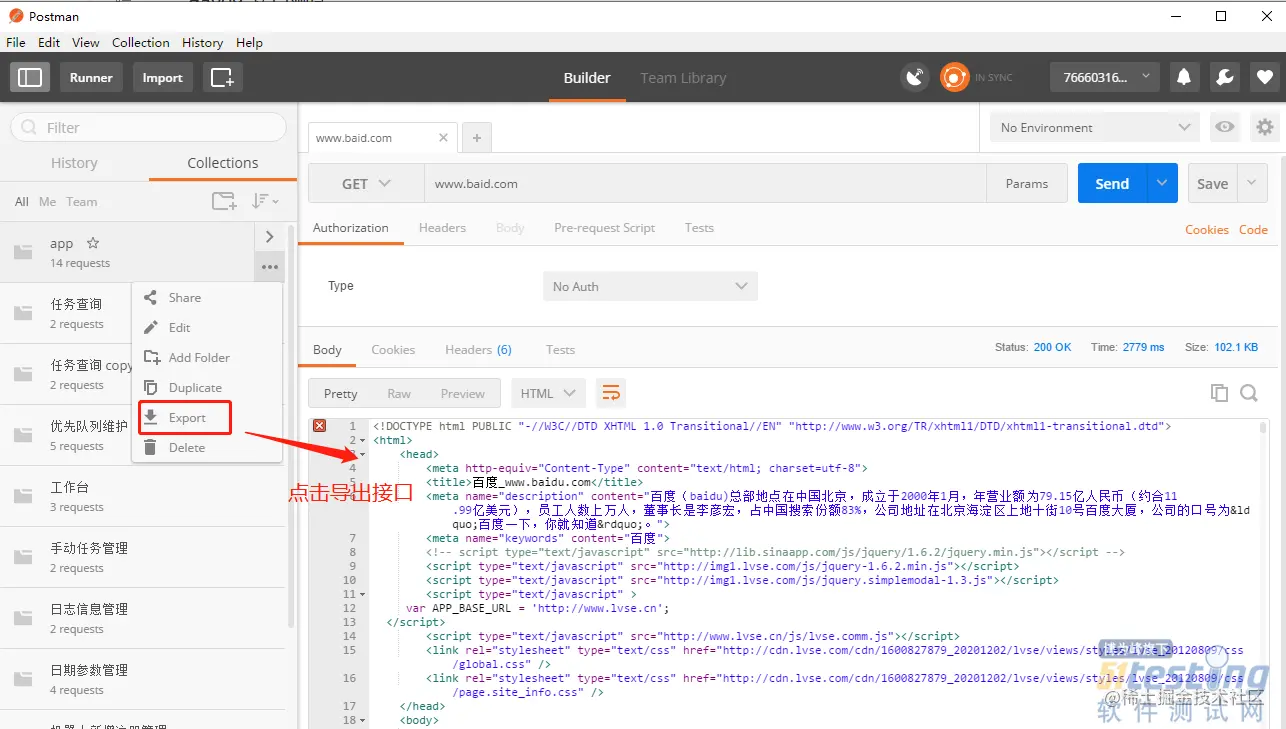Open the Headers request tab
1286x729 pixels.
point(442,227)
